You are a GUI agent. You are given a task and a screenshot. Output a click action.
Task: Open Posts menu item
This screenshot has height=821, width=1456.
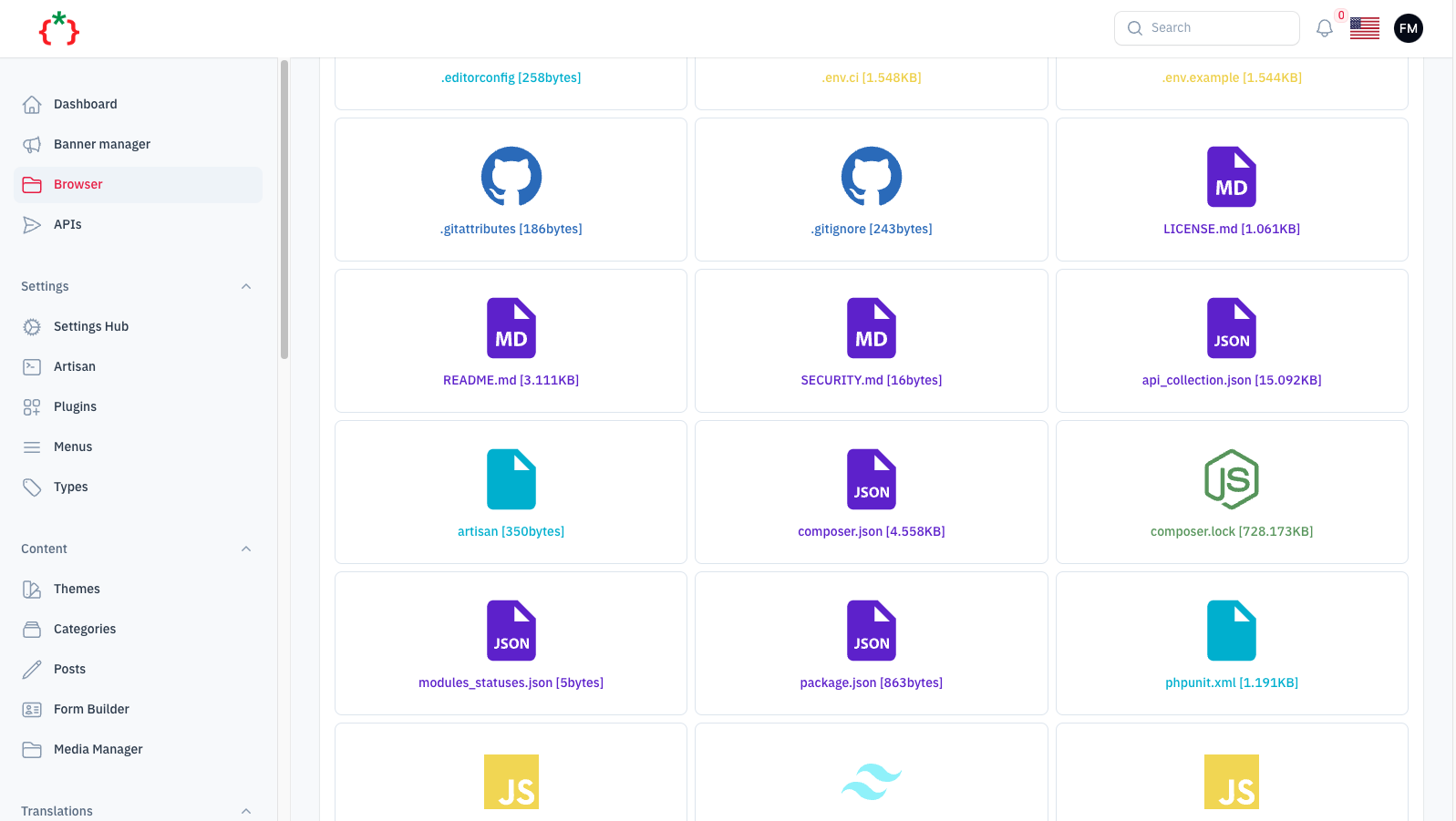(138, 669)
